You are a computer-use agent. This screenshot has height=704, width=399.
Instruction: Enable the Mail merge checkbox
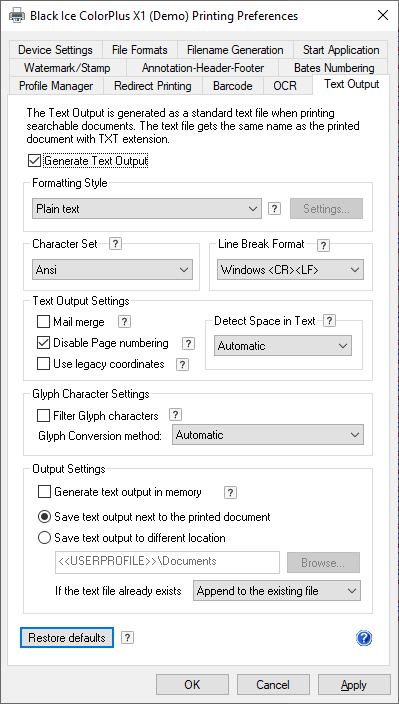click(44, 322)
